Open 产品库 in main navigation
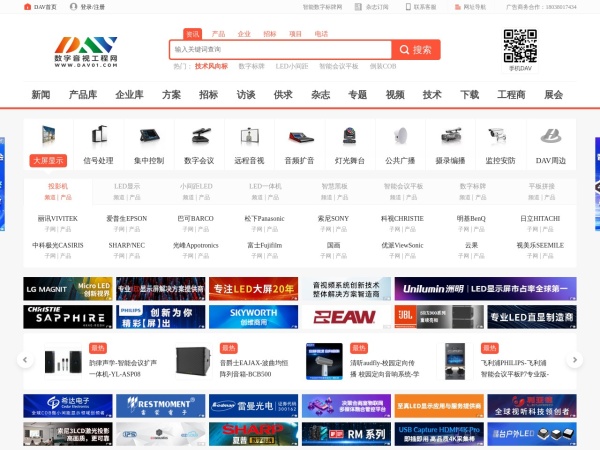 (83, 95)
